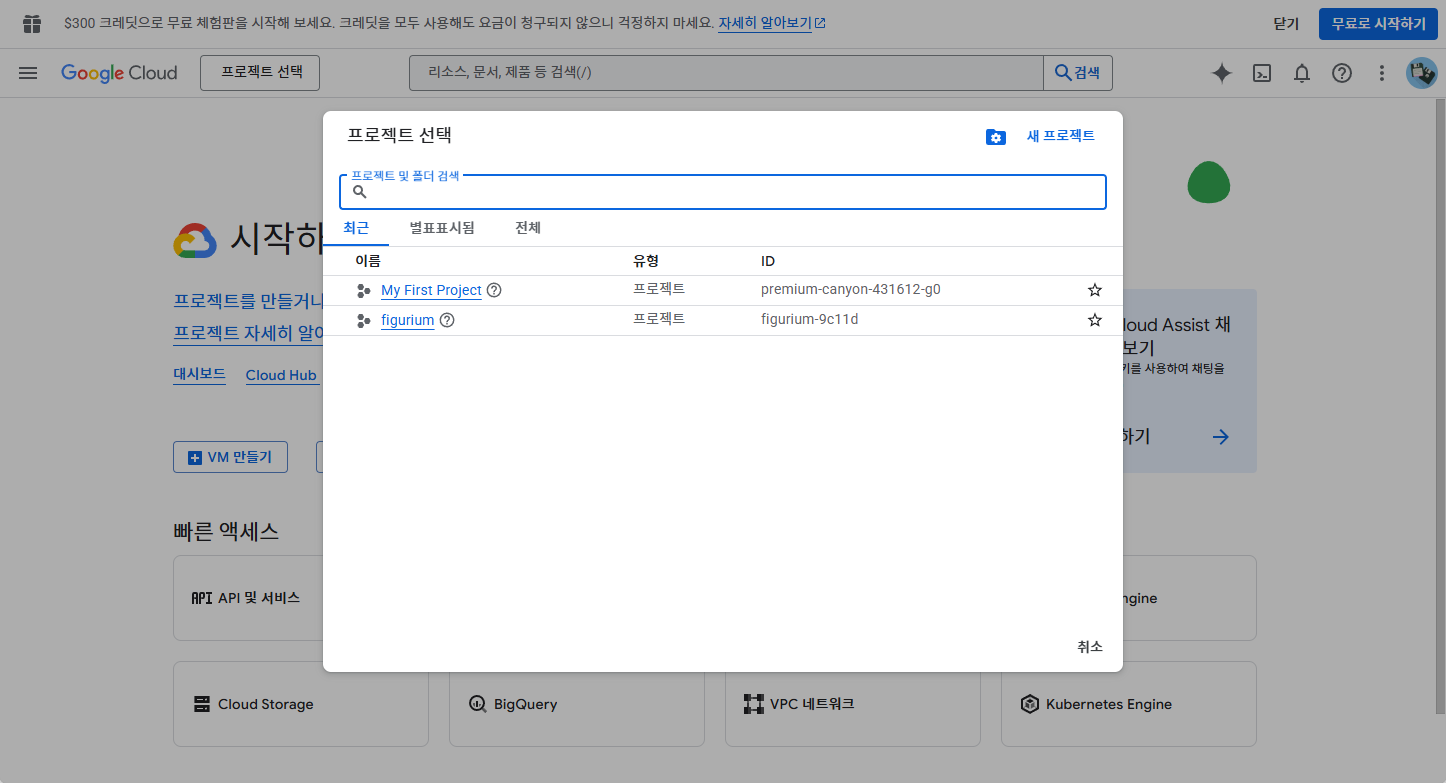Click the 새 프로젝트 button
This screenshot has width=1446, height=783.
click(1061, 136)
